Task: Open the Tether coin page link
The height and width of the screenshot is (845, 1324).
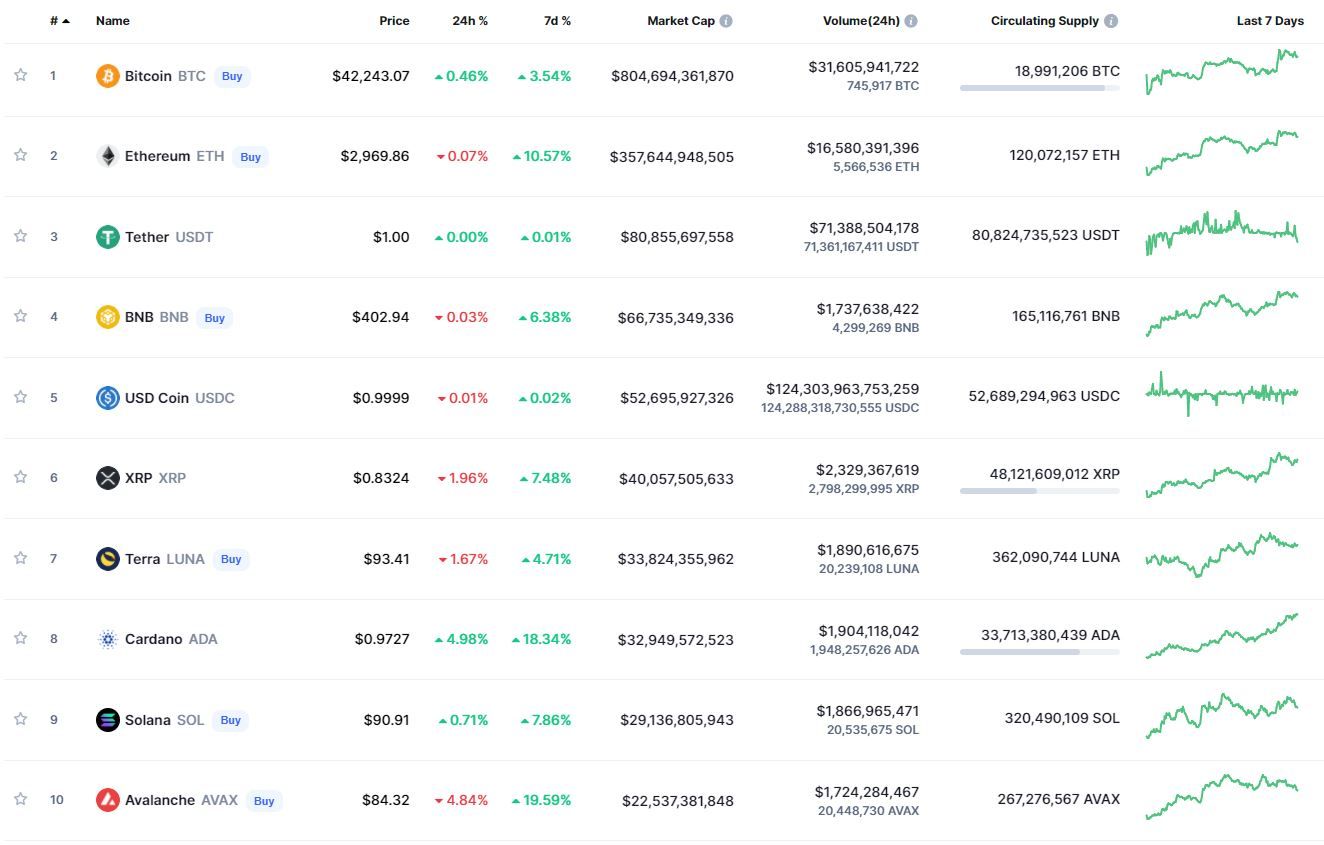Action: [169, 237]
